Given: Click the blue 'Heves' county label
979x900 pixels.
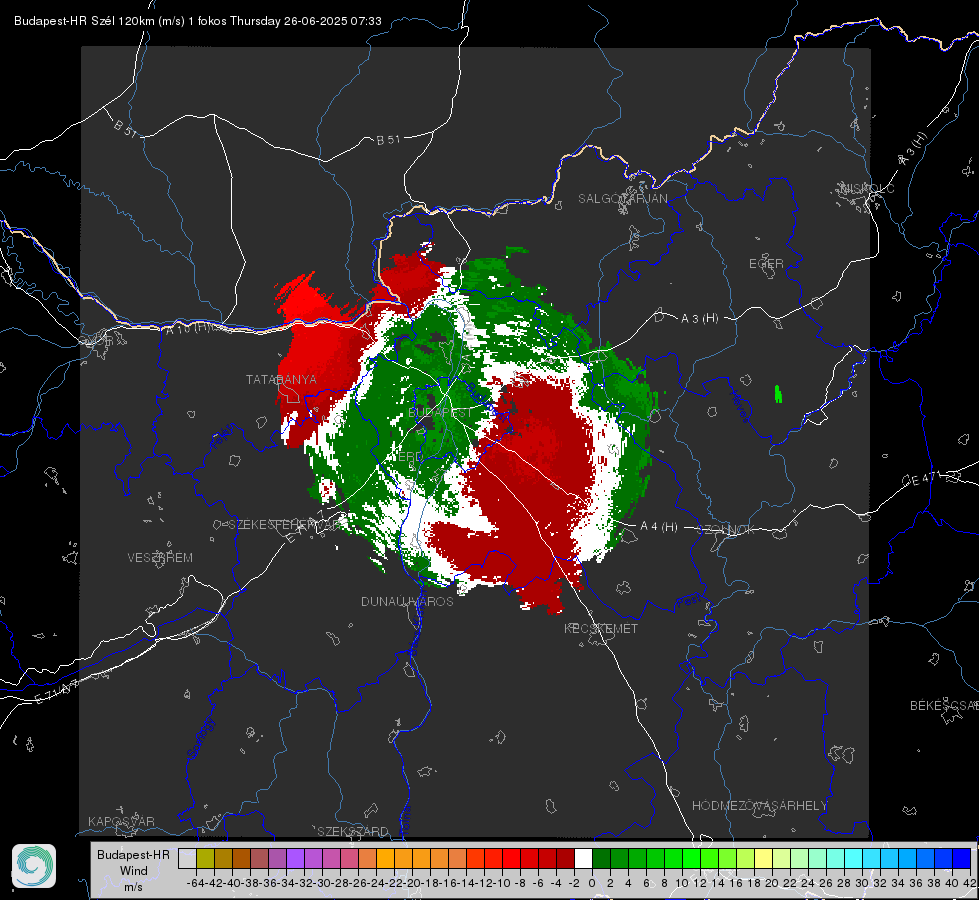Looking at the screenshot, I should 739,406.
